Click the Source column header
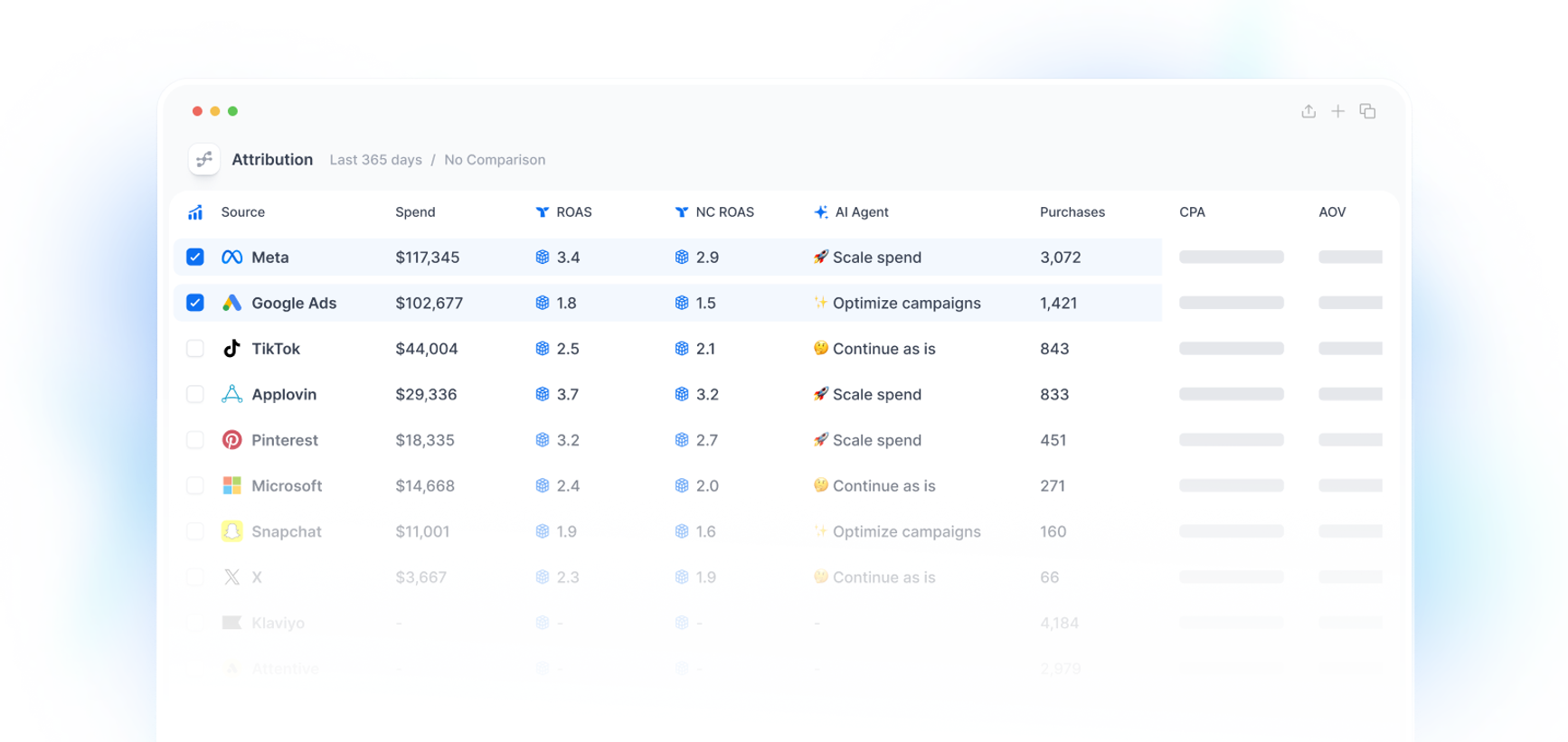 pos(243,212)
